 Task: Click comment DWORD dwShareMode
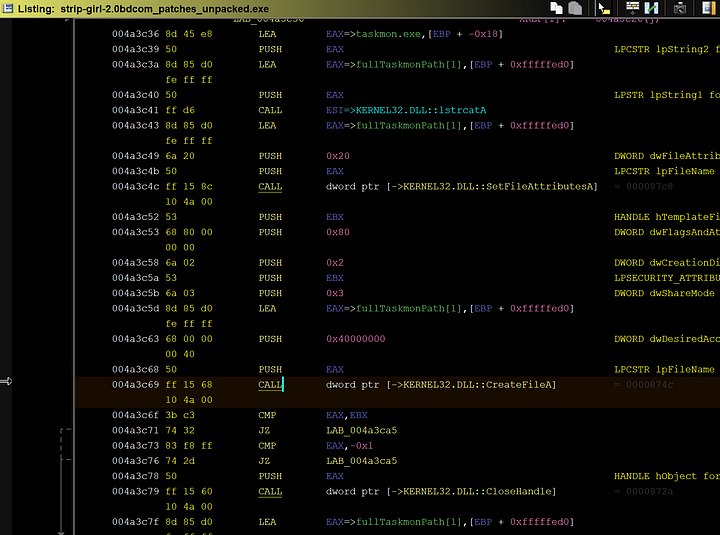[664, 293]
